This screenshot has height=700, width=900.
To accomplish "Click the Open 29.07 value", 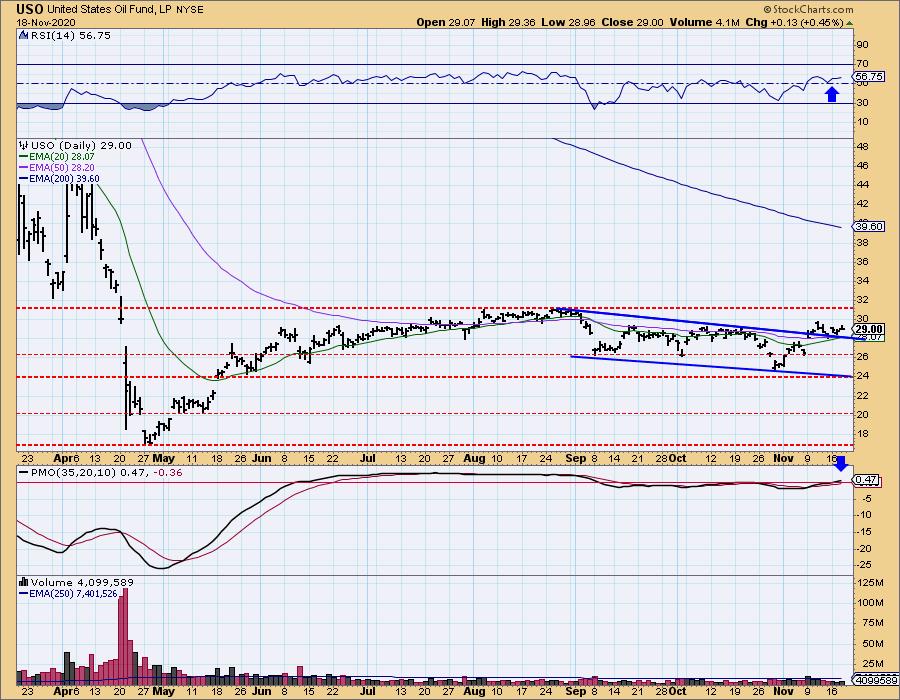I will click(445, 22).
